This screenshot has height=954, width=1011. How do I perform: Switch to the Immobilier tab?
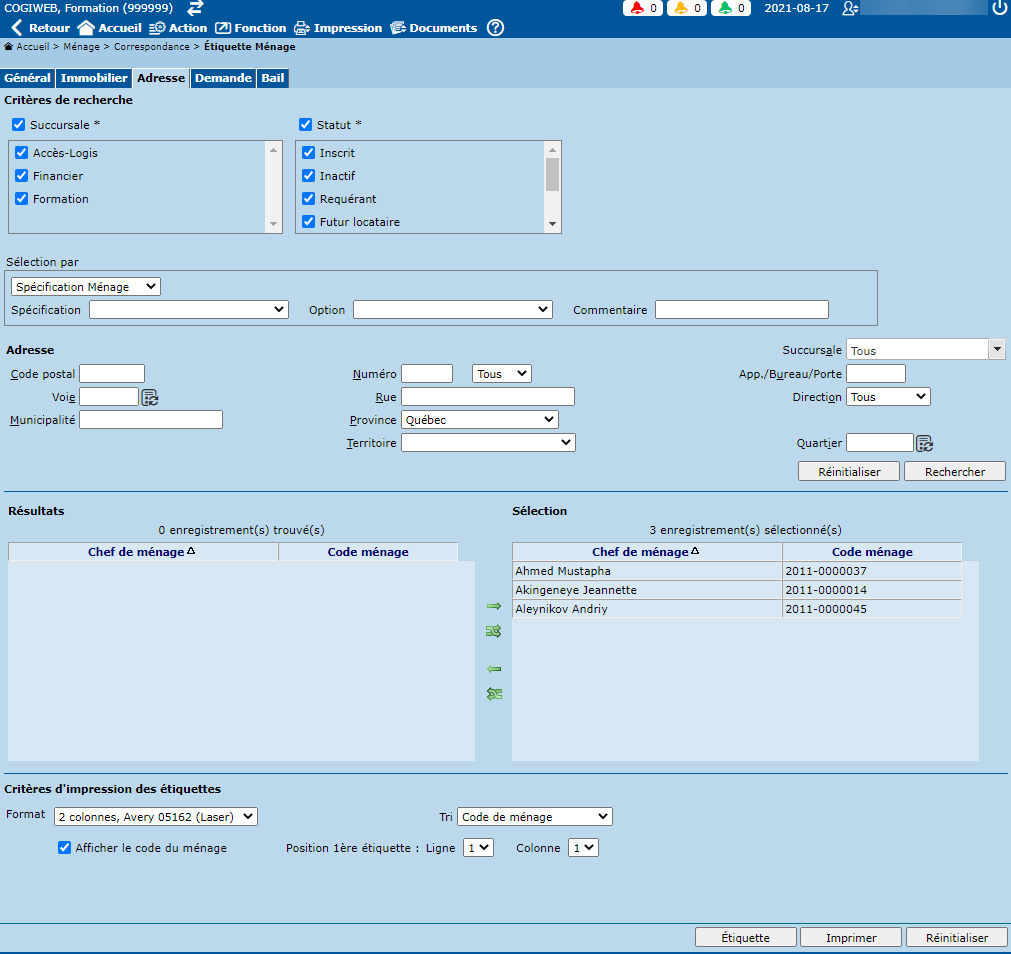click(x=94, y=78)
